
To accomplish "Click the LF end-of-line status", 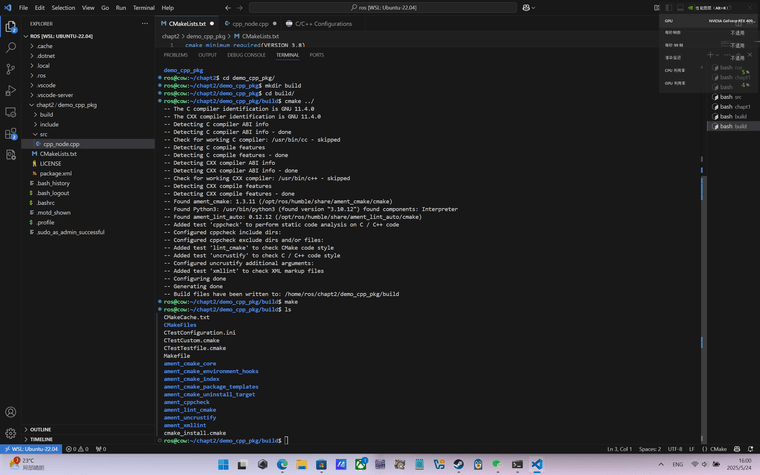I will (x=692, y=449).
